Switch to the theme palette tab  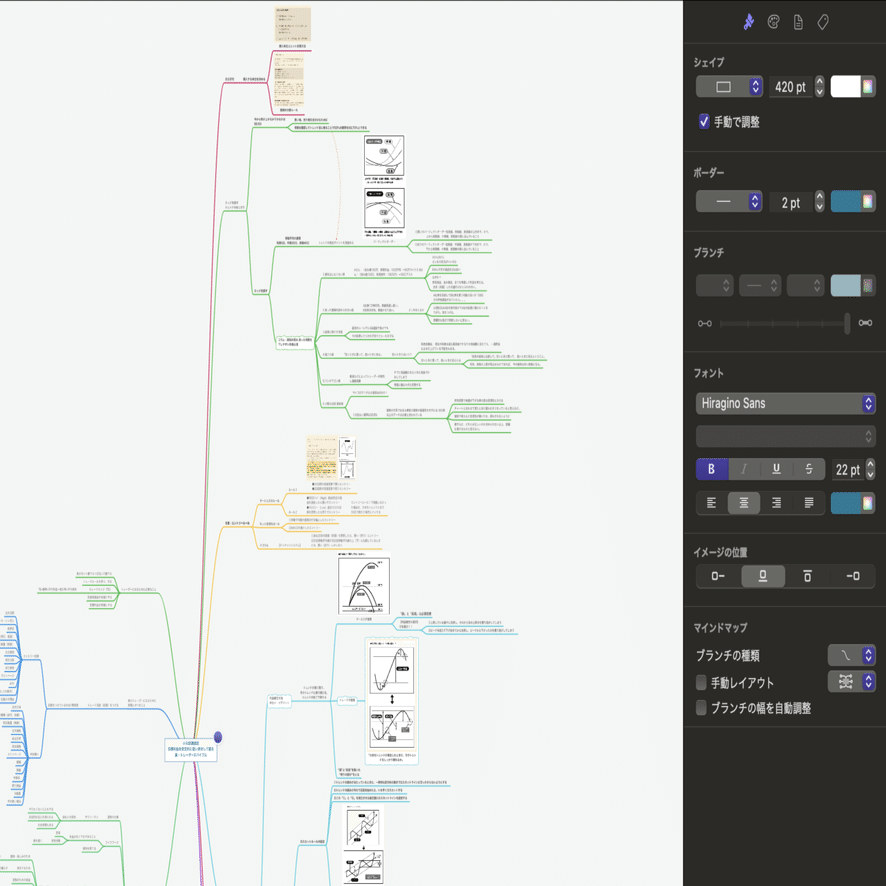click(773, 22)
